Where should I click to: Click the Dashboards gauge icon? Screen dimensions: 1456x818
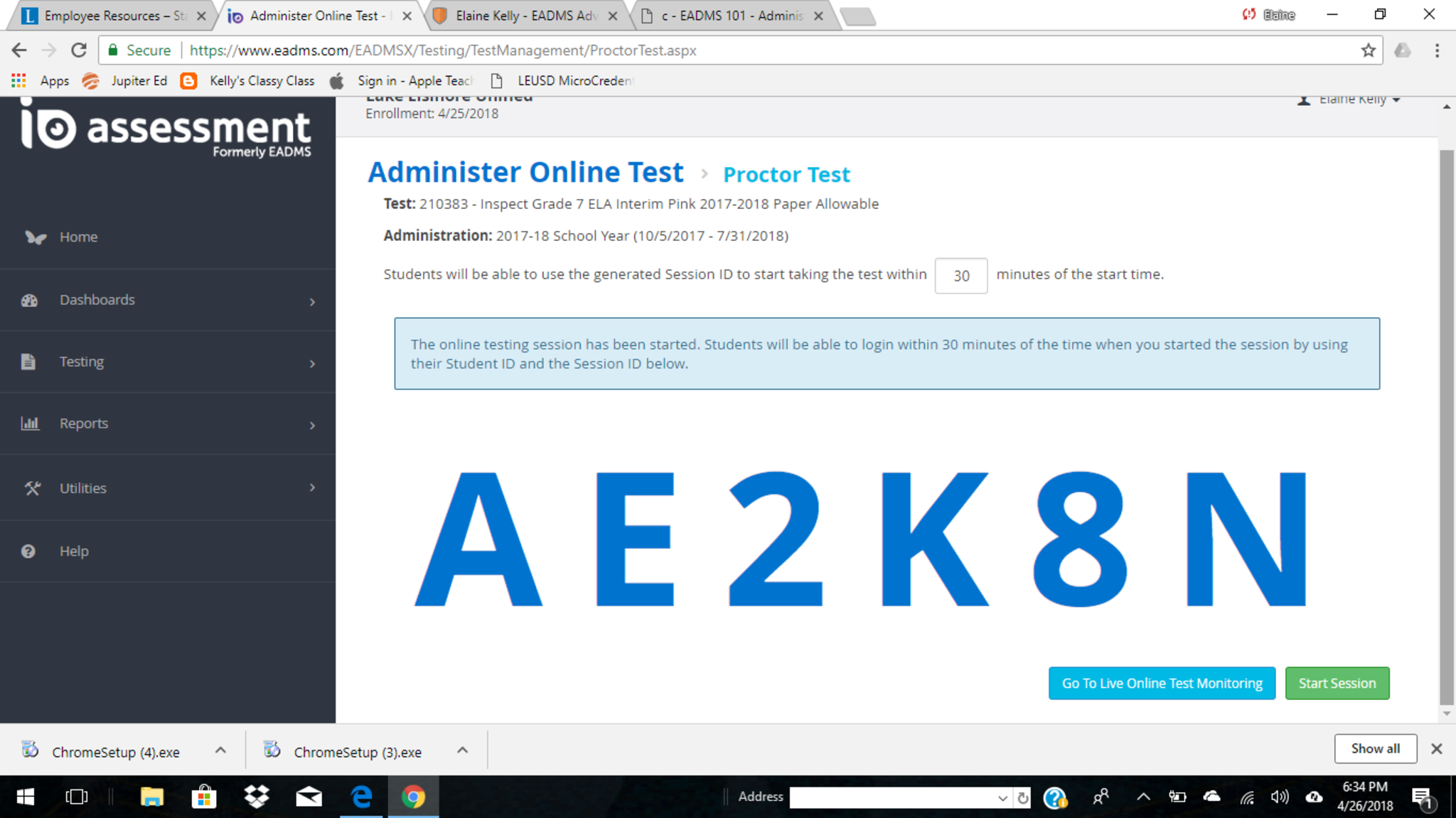29,301
